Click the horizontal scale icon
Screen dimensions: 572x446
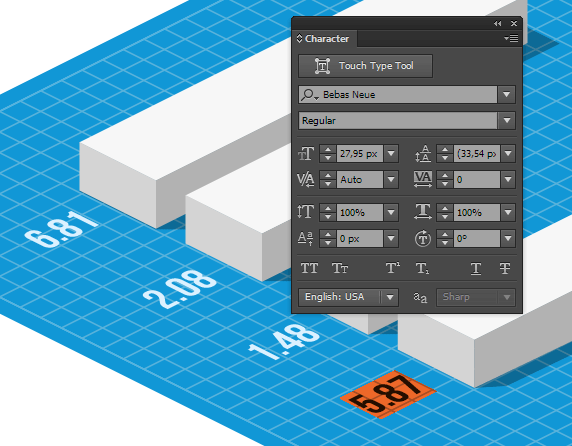click(x=423, y=212)
